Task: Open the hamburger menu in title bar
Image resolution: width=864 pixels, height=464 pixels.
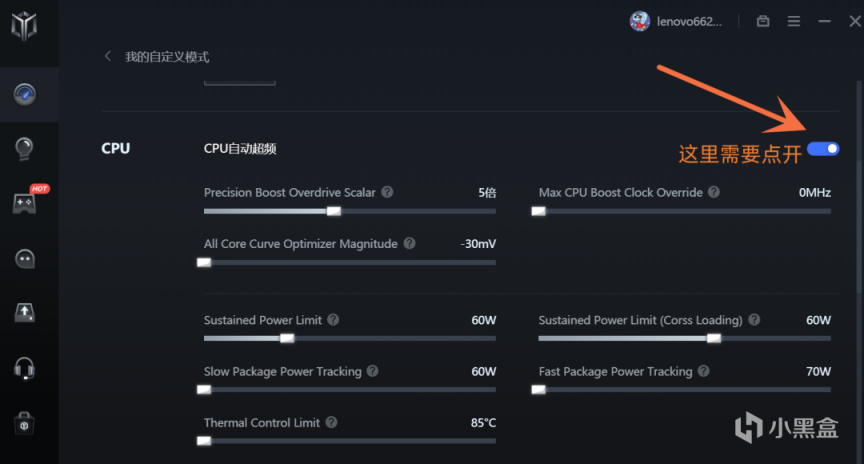Action: coord(794,21)
